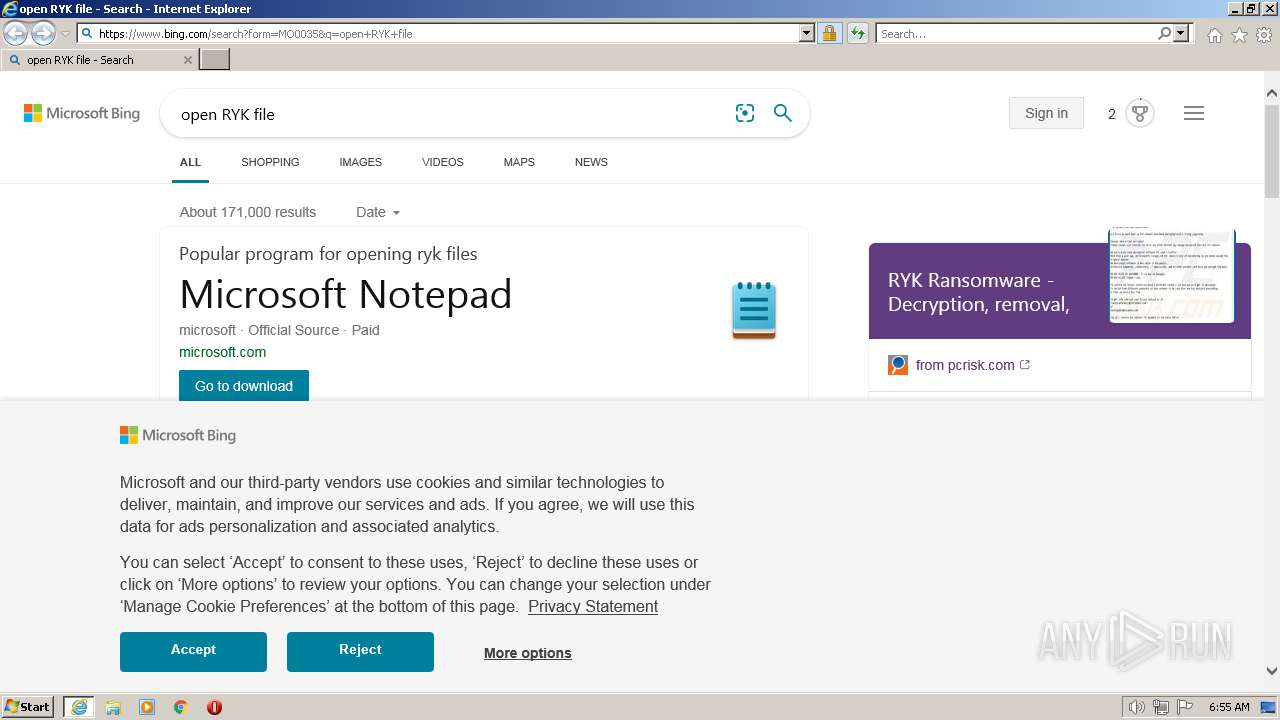Select the 'open RYK file - Search' tab
Image resolution: width=1280 pixels, height=720 pixels.
coord(99,60)
